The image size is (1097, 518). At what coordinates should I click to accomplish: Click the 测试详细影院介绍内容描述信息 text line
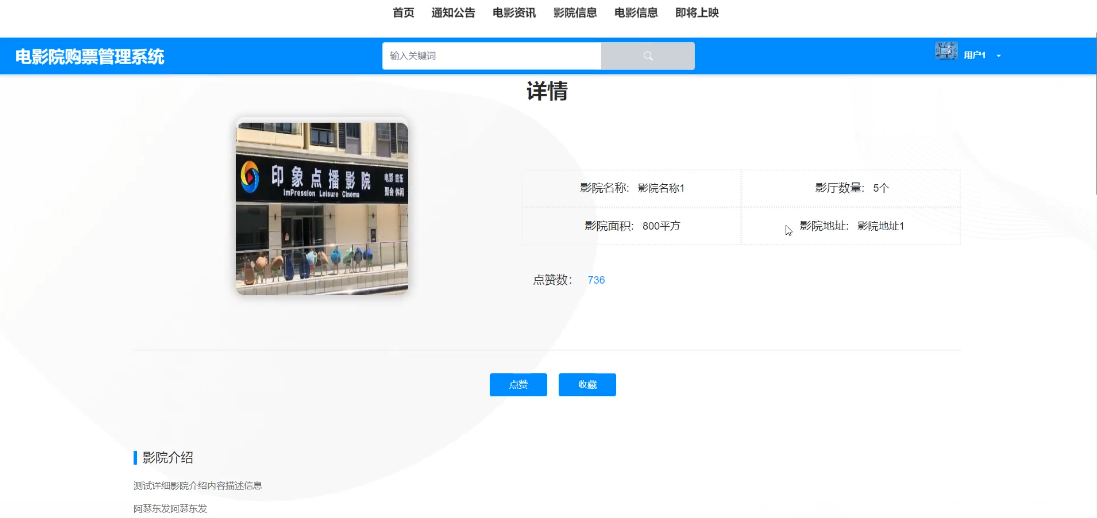[198, 485]
